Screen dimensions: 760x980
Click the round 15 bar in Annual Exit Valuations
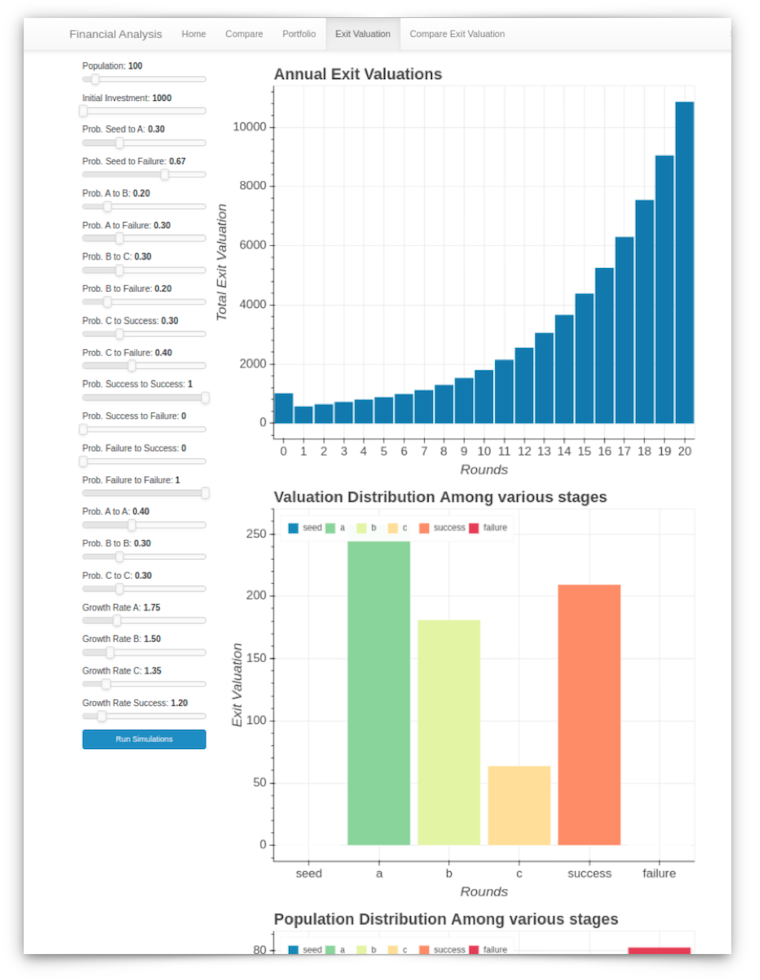pyautogui.click(x=584, y=358)
